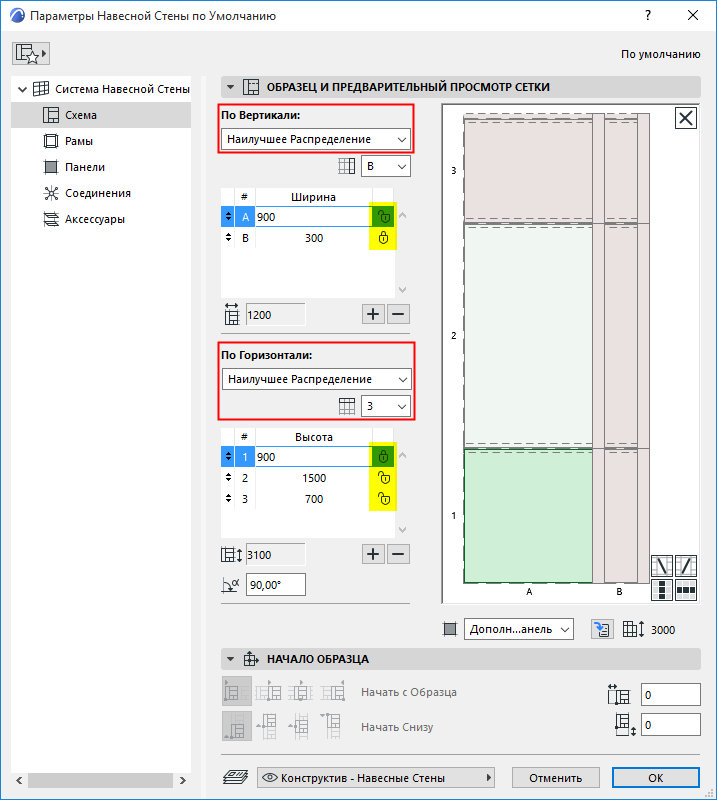The height and width of the screenshot is (800, 717).
Task: Click the tree panel's left scroll arrow
Action: [19, 780]
